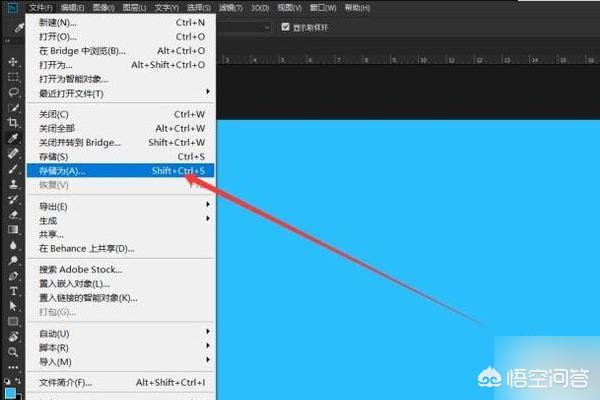Select the Crop tool
Image resolution: width=600 pixels, height=400 pixels.
(13, 122)
